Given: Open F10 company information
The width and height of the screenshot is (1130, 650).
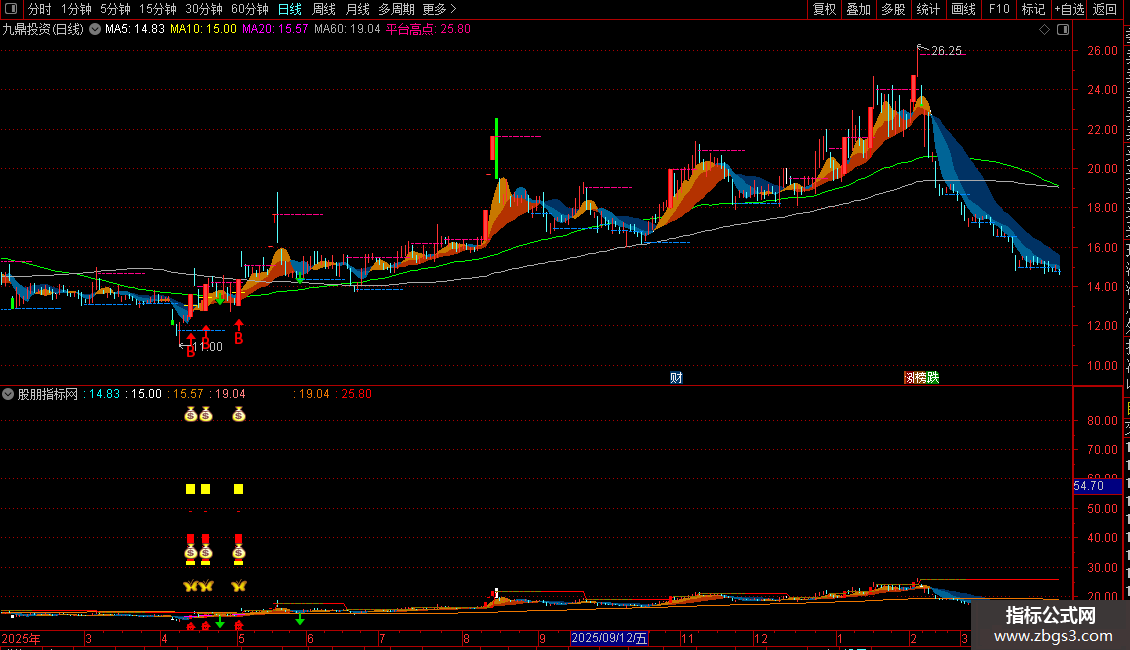Looking at the screenshot, I should (999, 9).
